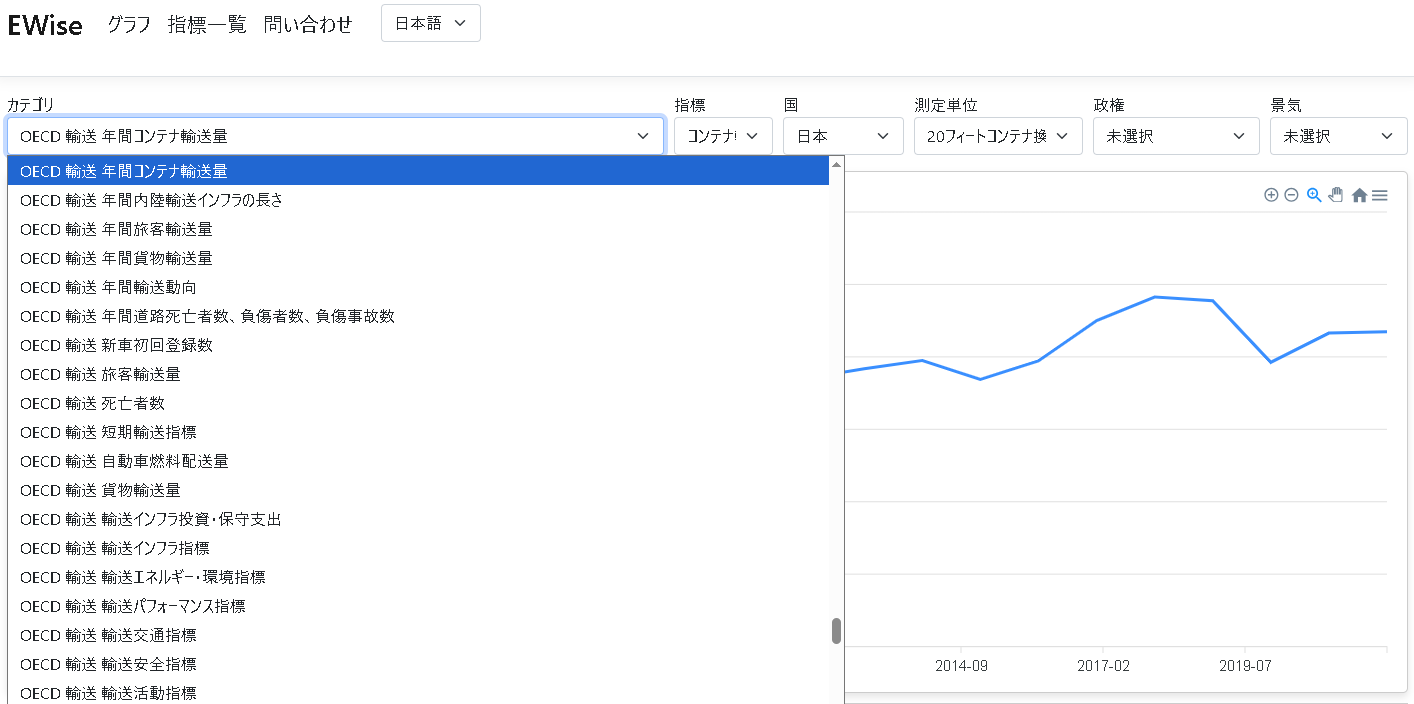Activate the selection zoom magnifier tool

coord(1314,195)
